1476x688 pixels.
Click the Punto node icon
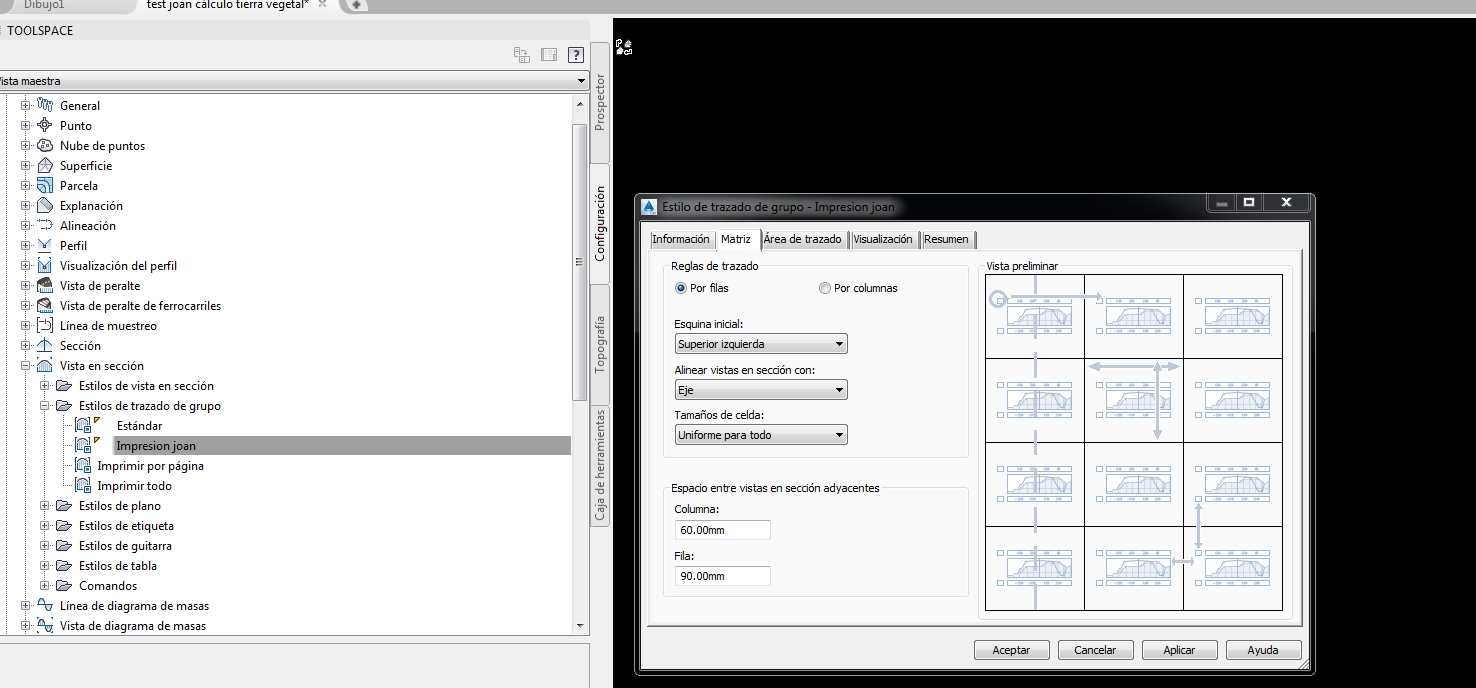coord(44,125)
